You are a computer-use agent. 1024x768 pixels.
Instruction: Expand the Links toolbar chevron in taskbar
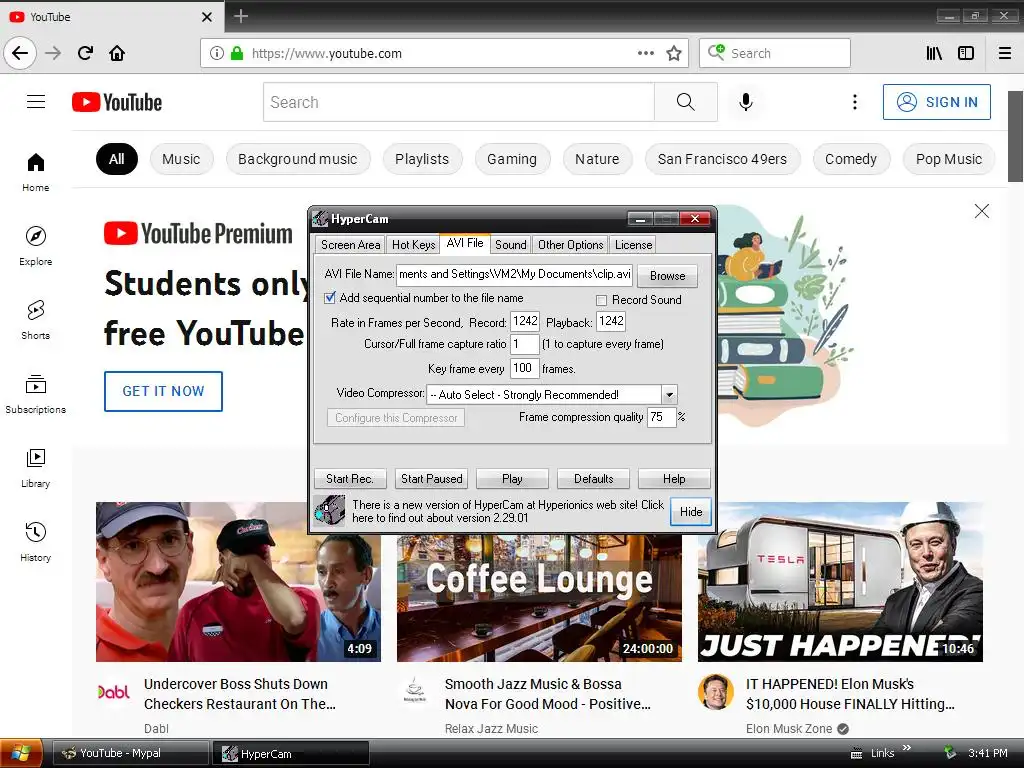point(906,748)
